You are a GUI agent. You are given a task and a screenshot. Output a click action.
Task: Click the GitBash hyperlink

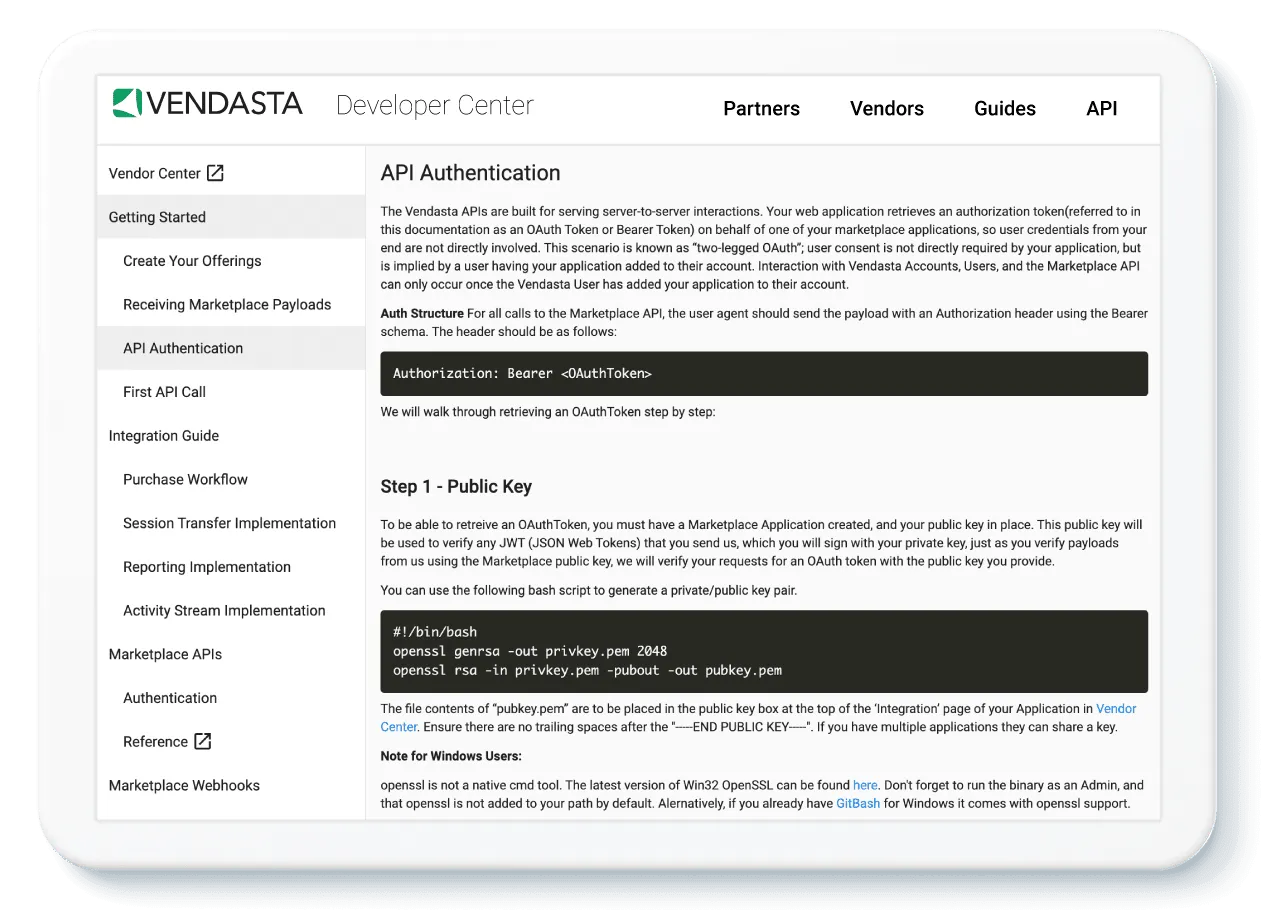tap(857, 802)
